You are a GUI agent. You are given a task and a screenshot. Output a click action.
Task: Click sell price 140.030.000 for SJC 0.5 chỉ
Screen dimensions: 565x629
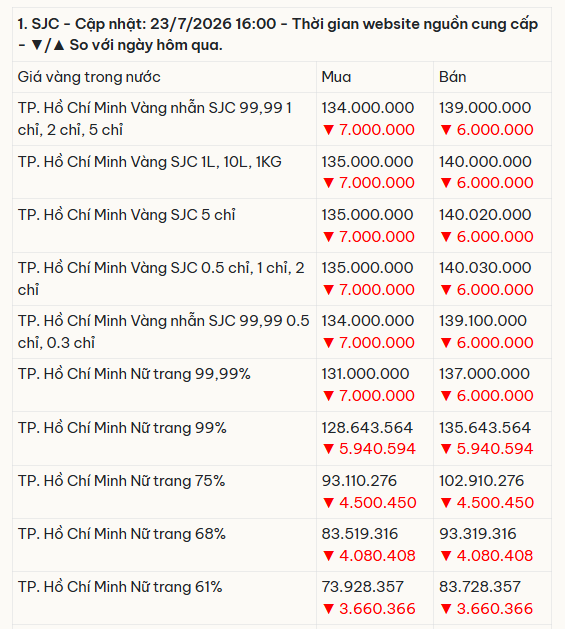485,268
